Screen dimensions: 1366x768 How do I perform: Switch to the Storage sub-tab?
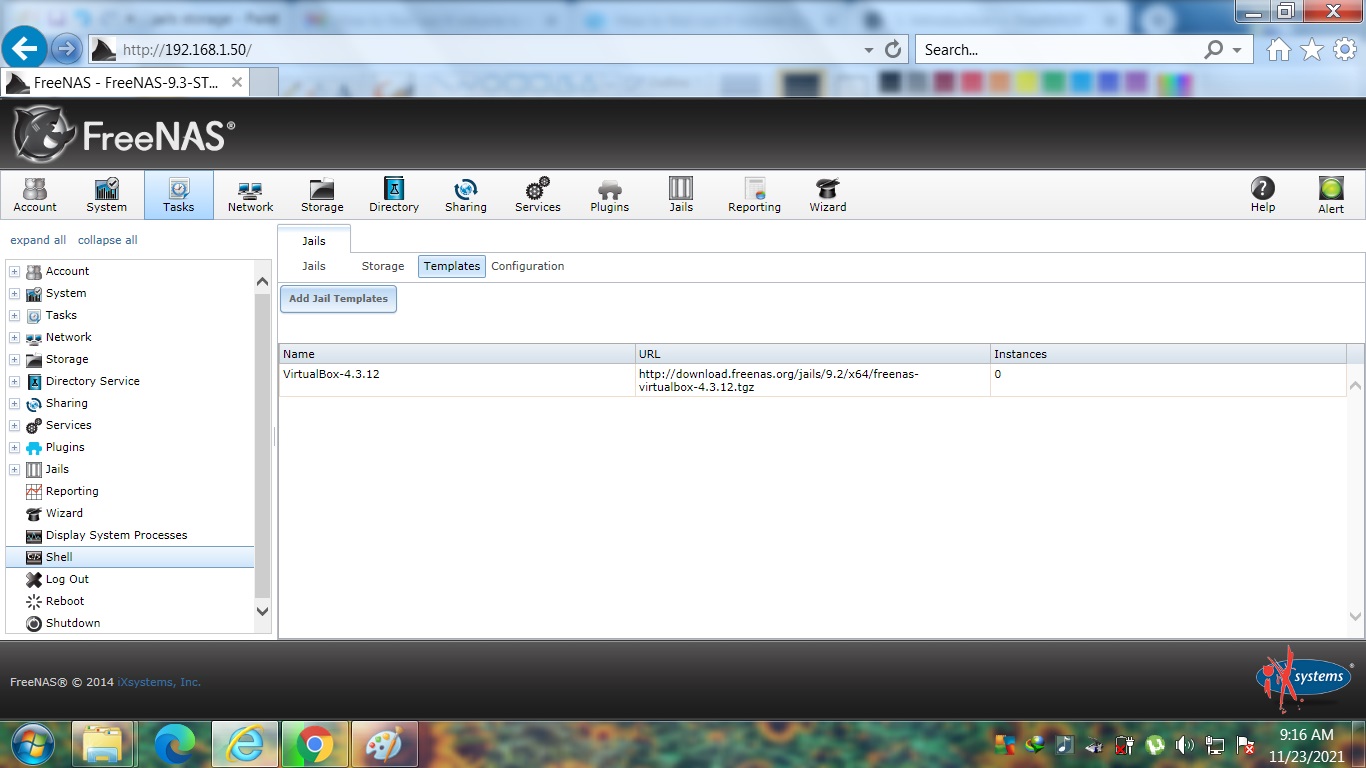click(x=383, y=266)
